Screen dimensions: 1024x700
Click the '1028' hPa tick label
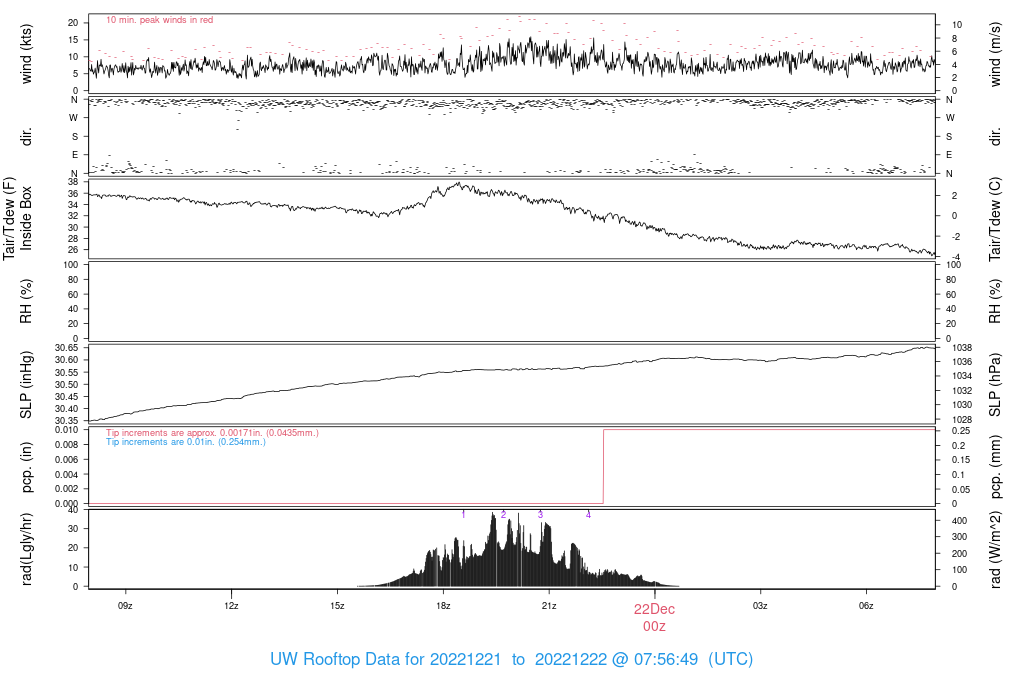point(962,419)
